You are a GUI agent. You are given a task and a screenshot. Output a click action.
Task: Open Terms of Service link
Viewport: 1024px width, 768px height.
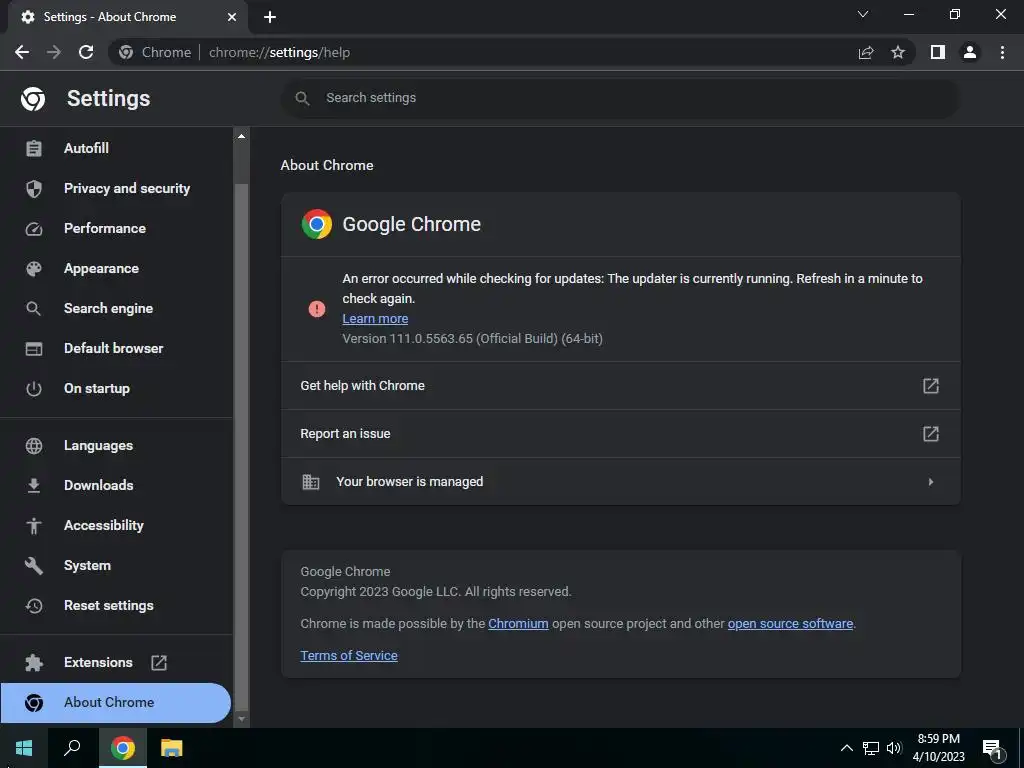[349, 656]
